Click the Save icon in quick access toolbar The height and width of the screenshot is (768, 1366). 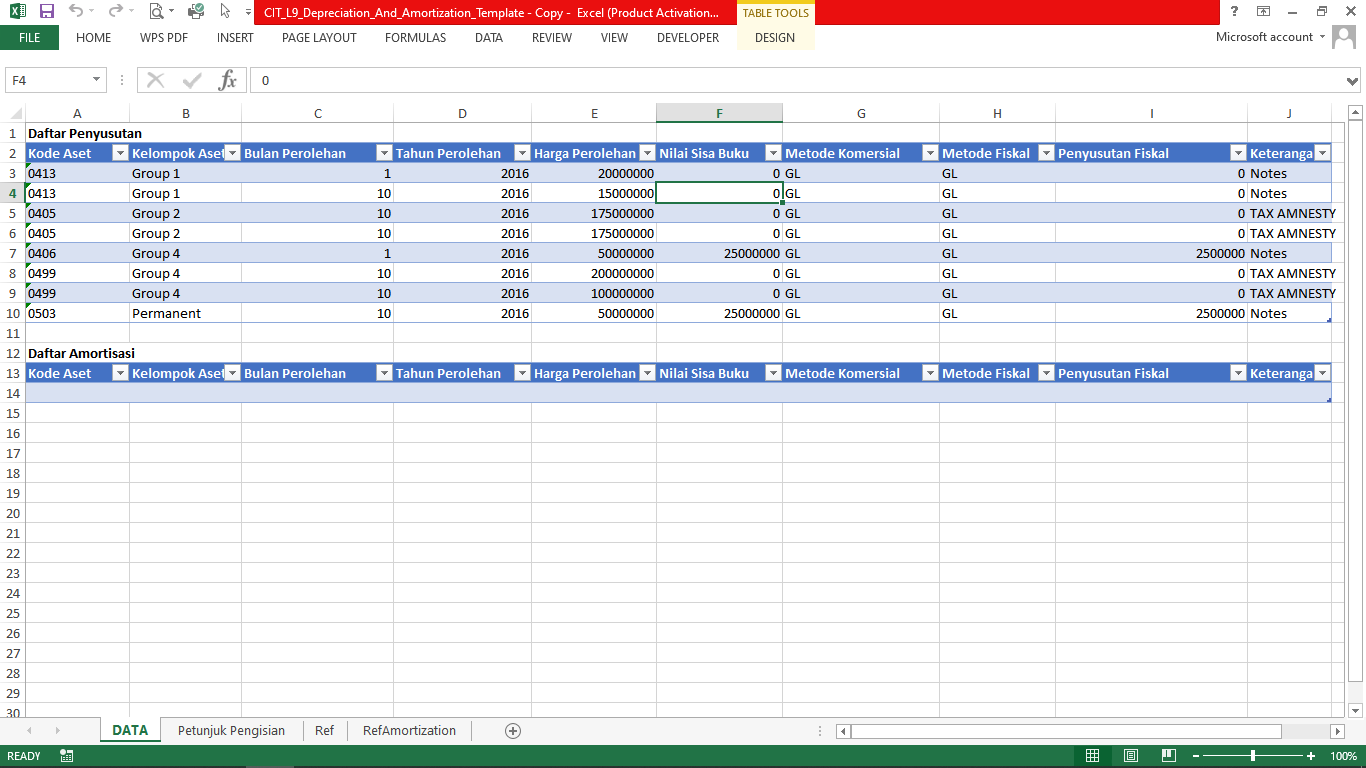point(46,12)
